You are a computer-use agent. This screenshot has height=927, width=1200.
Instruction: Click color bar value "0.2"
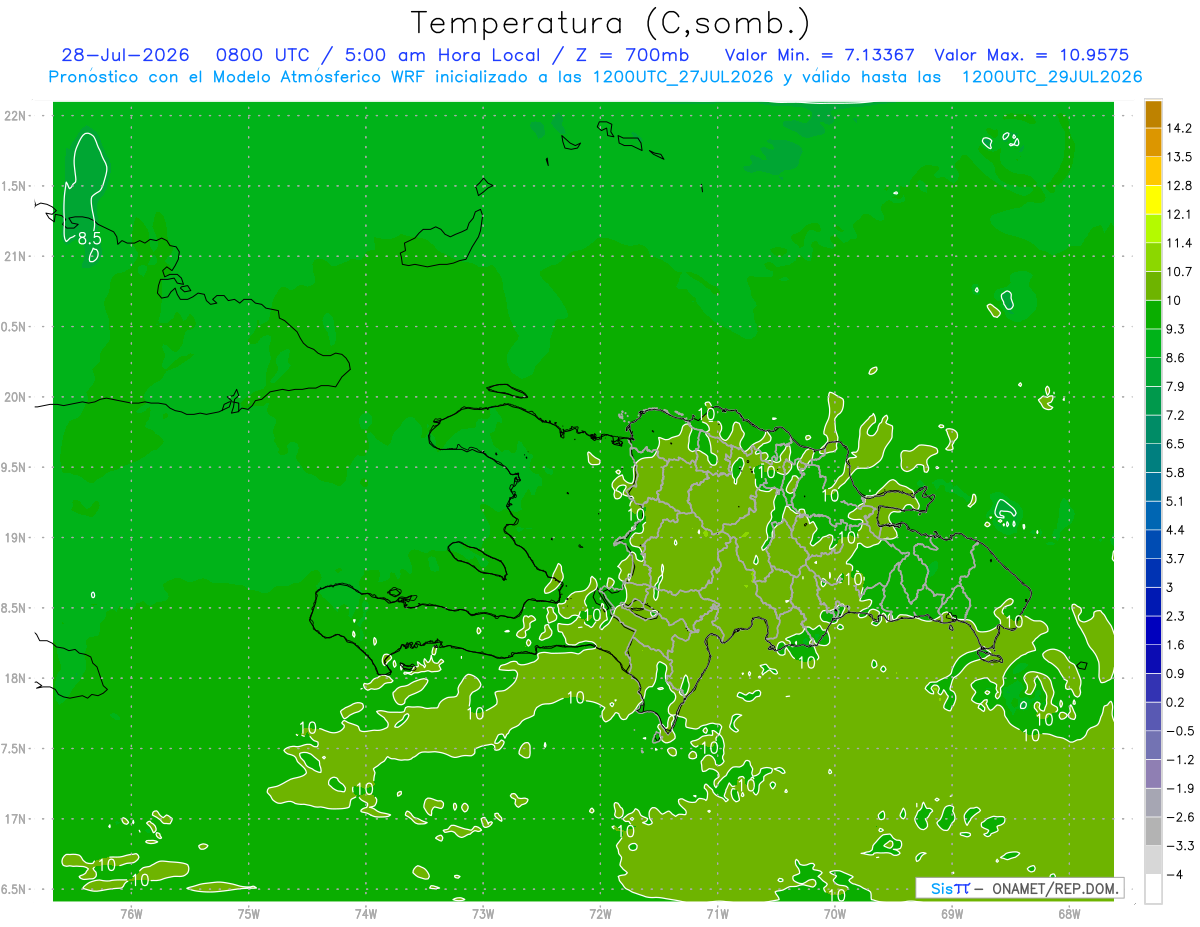pos(1175,702)
